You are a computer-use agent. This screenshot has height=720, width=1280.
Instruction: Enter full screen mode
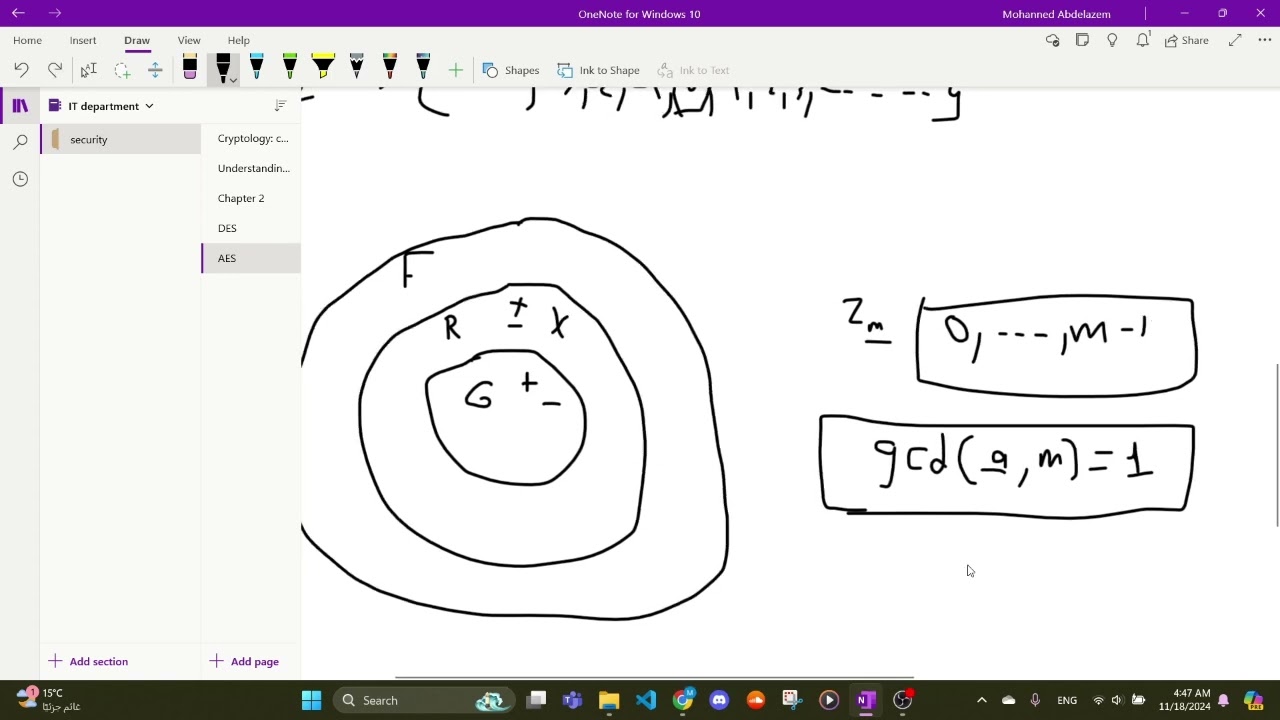click(x=1235, y=40)
